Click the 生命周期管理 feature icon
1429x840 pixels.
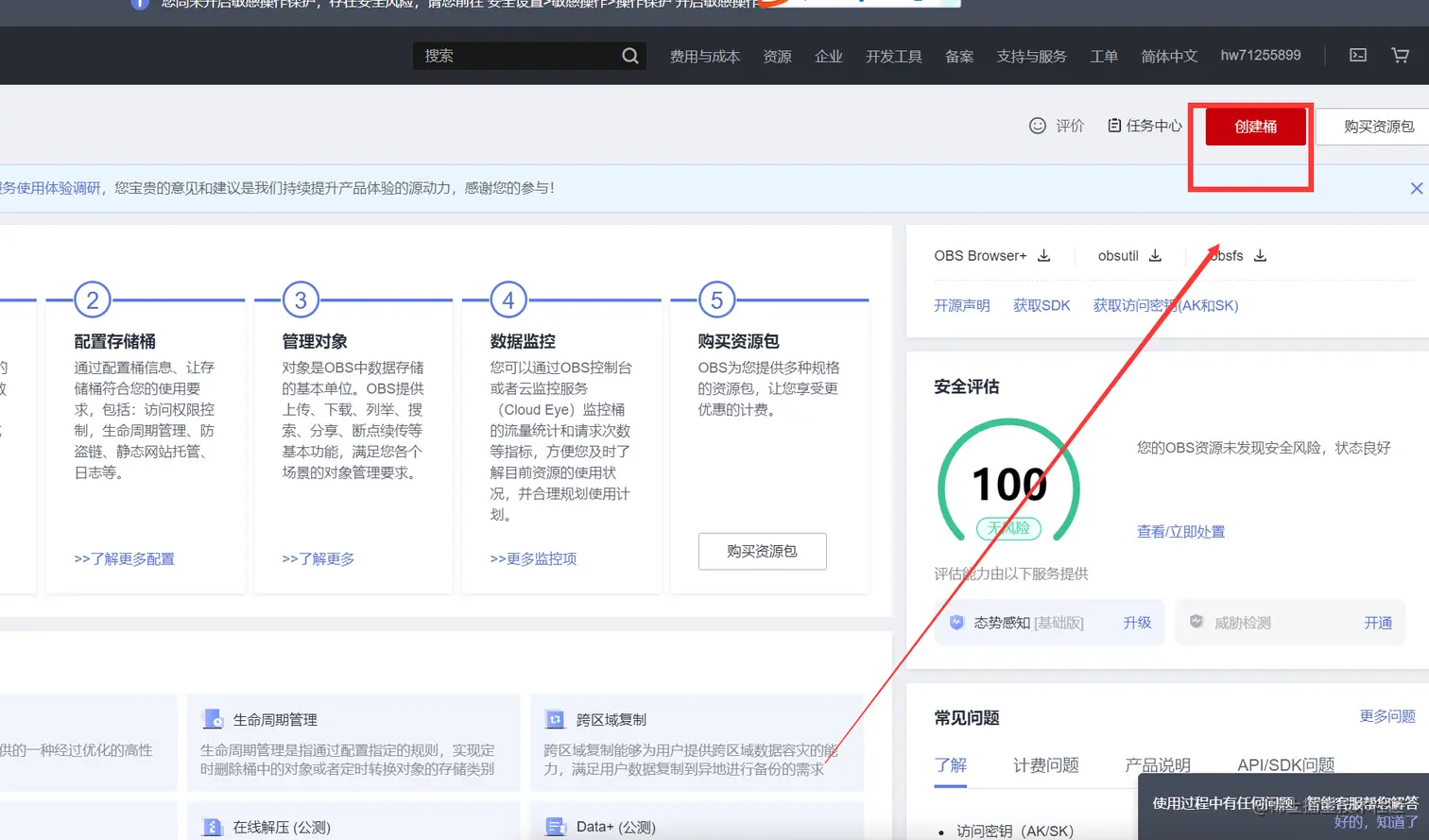213,719
